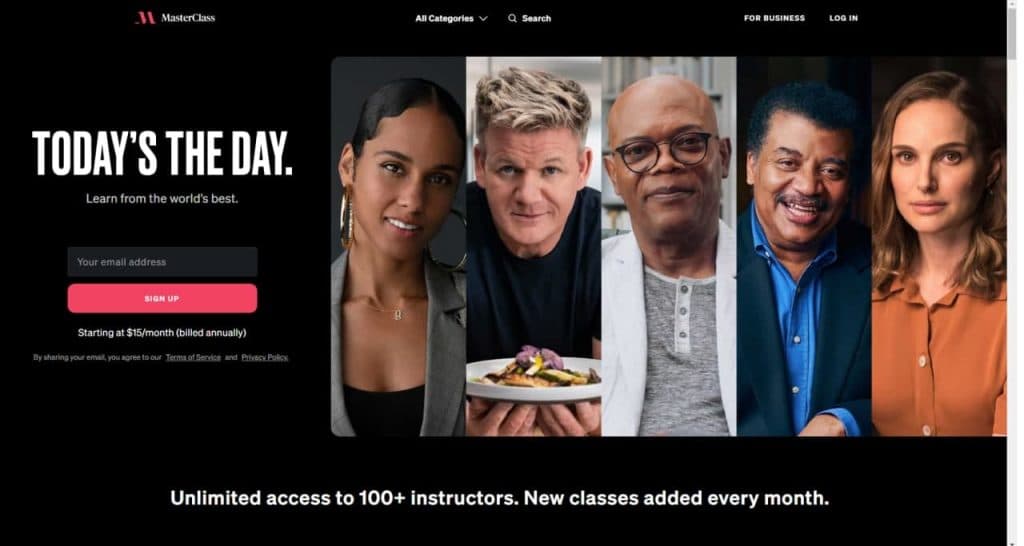Screen dimensions: 1024x546
Task: Click the magnifying glass search icon
Action: tap(512, 18)
